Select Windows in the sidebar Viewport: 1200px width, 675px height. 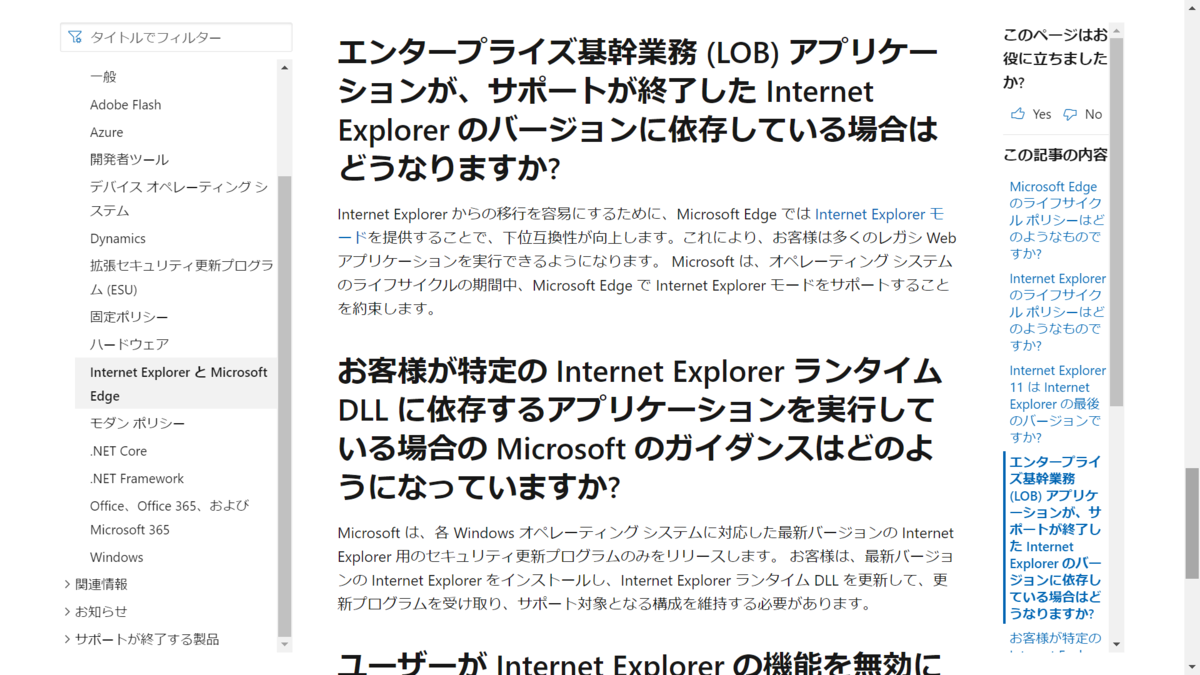tap(116, 557)
